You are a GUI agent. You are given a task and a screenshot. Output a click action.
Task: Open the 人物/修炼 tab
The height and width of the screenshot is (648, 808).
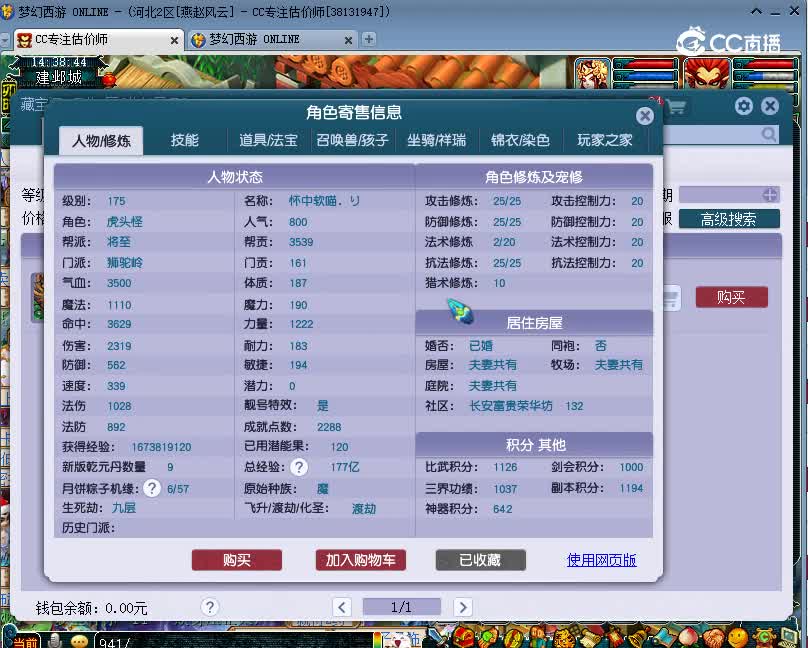tap(102, 141)
